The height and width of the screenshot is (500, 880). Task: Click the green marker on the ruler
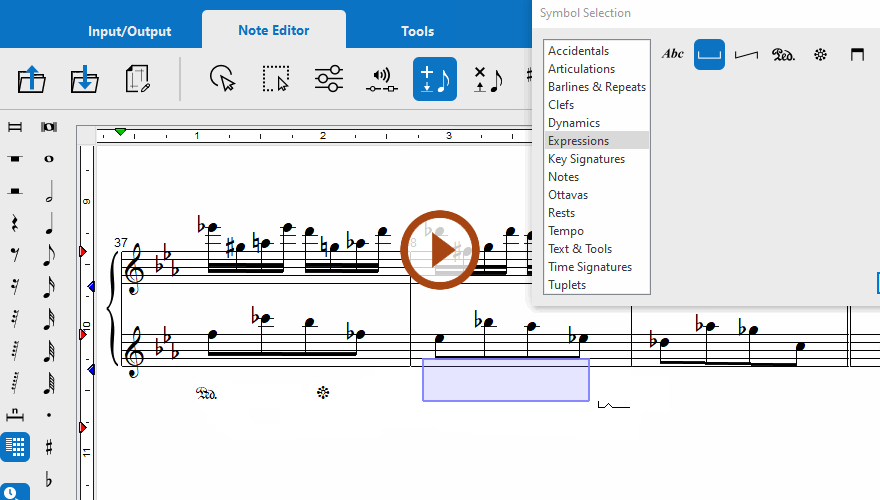(x=120, y=132)
